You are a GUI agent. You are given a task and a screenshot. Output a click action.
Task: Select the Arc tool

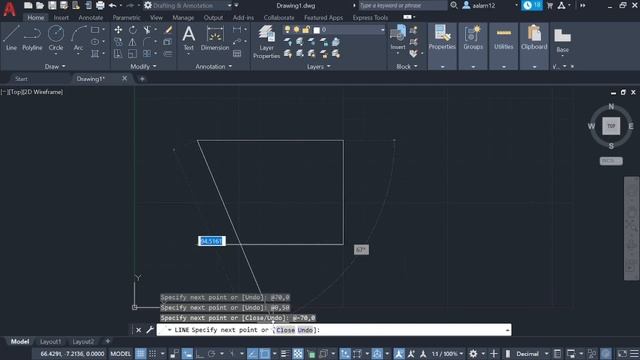(x=78, y=38)
